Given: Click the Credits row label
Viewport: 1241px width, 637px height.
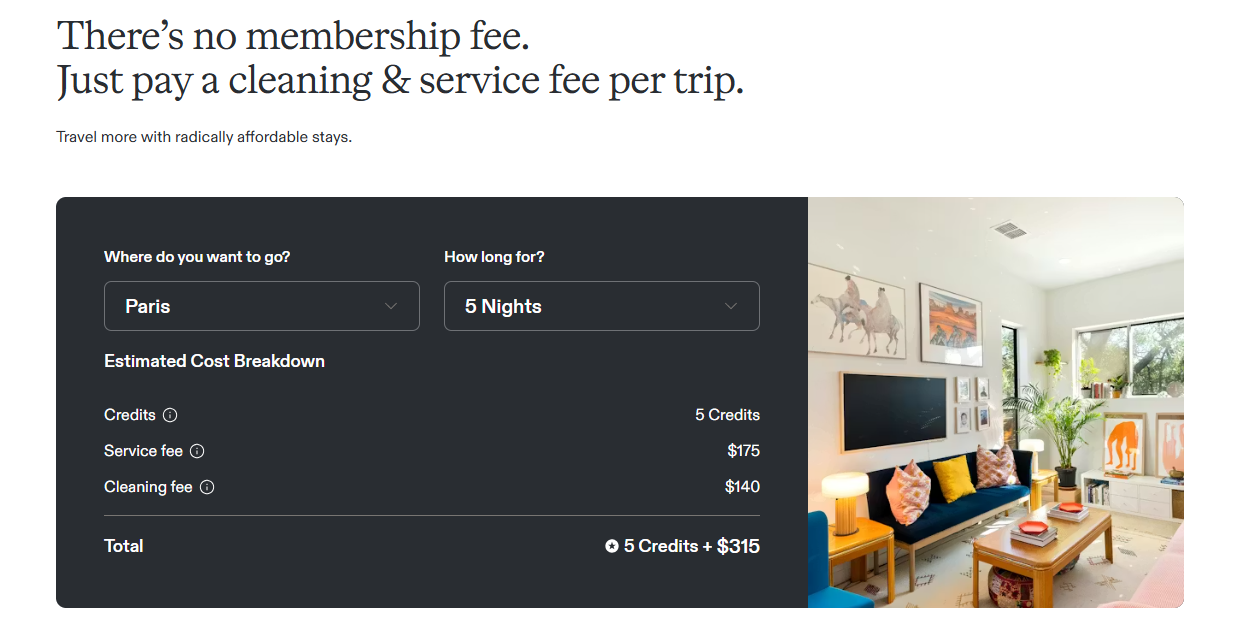Looking at the screenshot, I should point(130,415).
